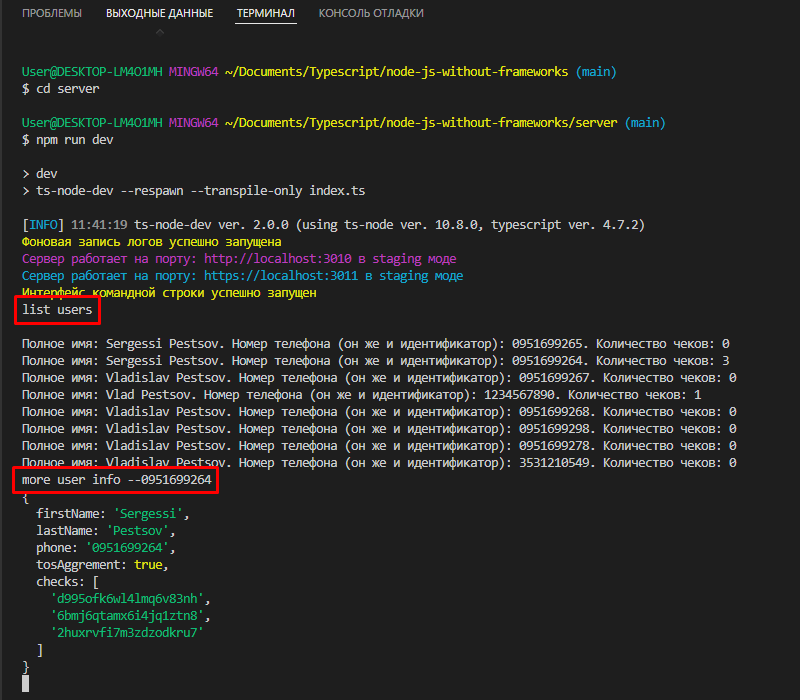Click the [INFO] 11:41:19 ts-node-dev version line
The image size is (800, 700).
coord(333,225)
